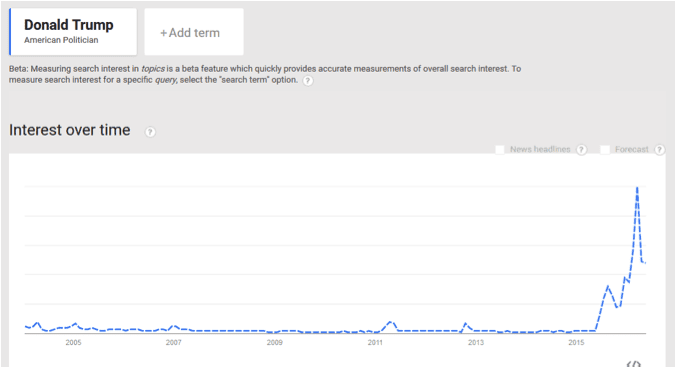Click the 2011 bump on trend line
677x368 pixels.
click(391, 322)
